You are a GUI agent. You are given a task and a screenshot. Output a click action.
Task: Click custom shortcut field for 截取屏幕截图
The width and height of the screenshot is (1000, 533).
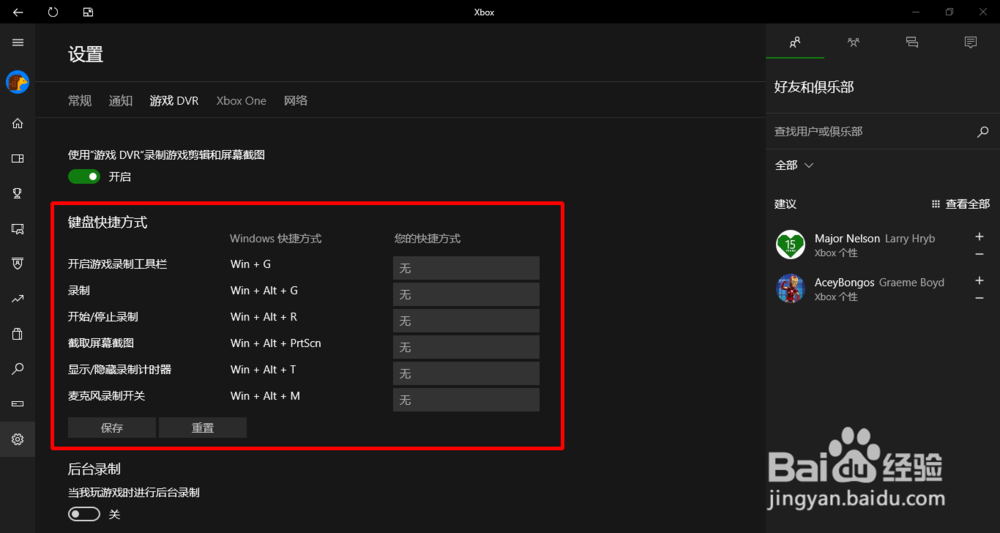(466, 347)
